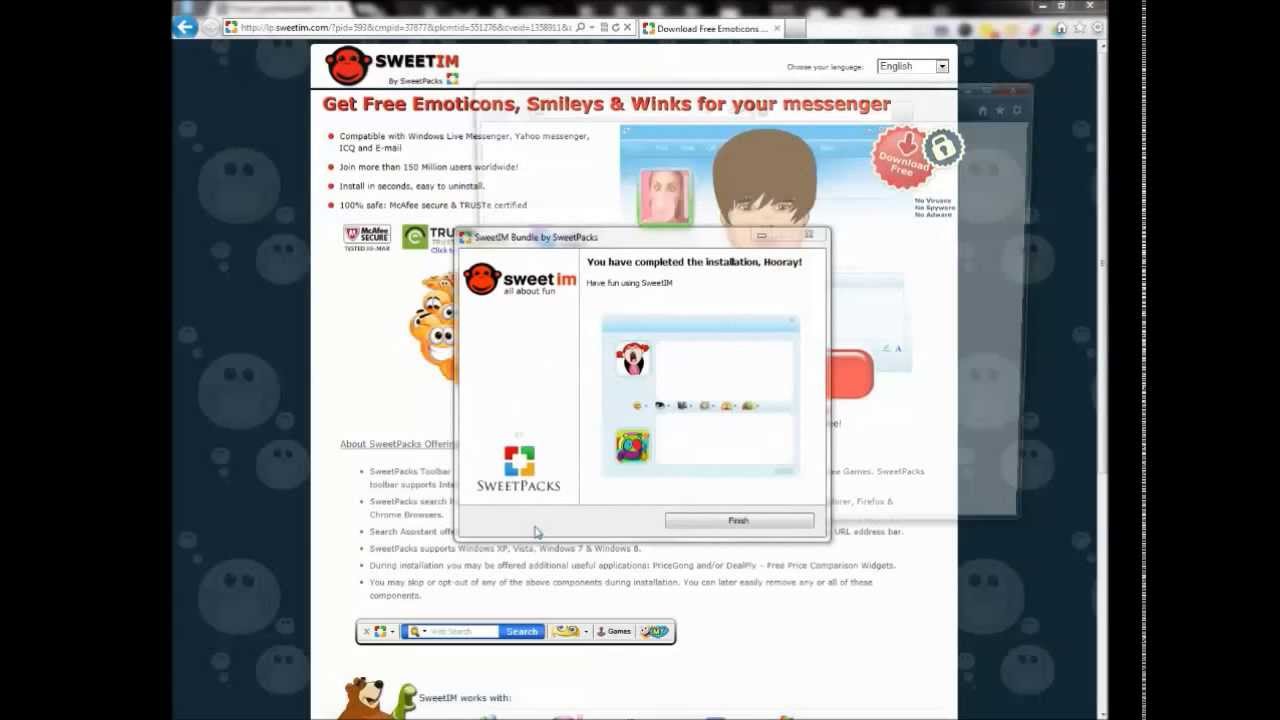Open the toolbar search magnifier dropdown
The image size is (1280, 720).
[x=416, y=632]
